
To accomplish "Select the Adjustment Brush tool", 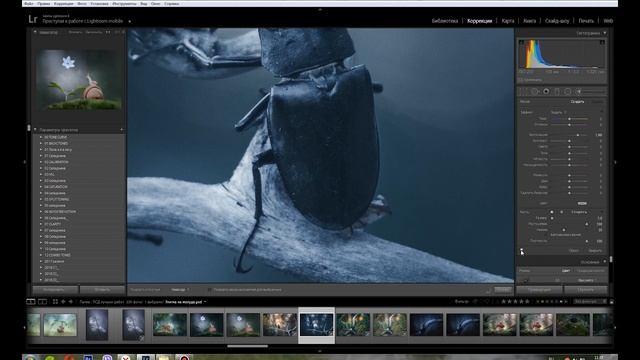I will pyautogui.click(x=579, y=91).
